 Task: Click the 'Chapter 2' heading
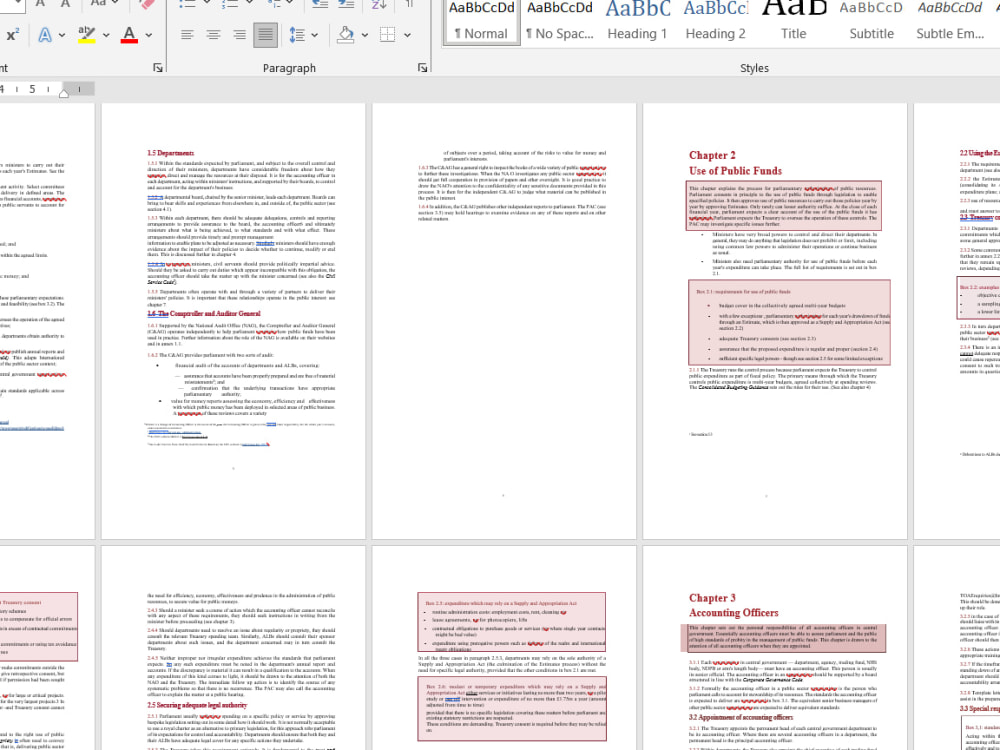712,155
